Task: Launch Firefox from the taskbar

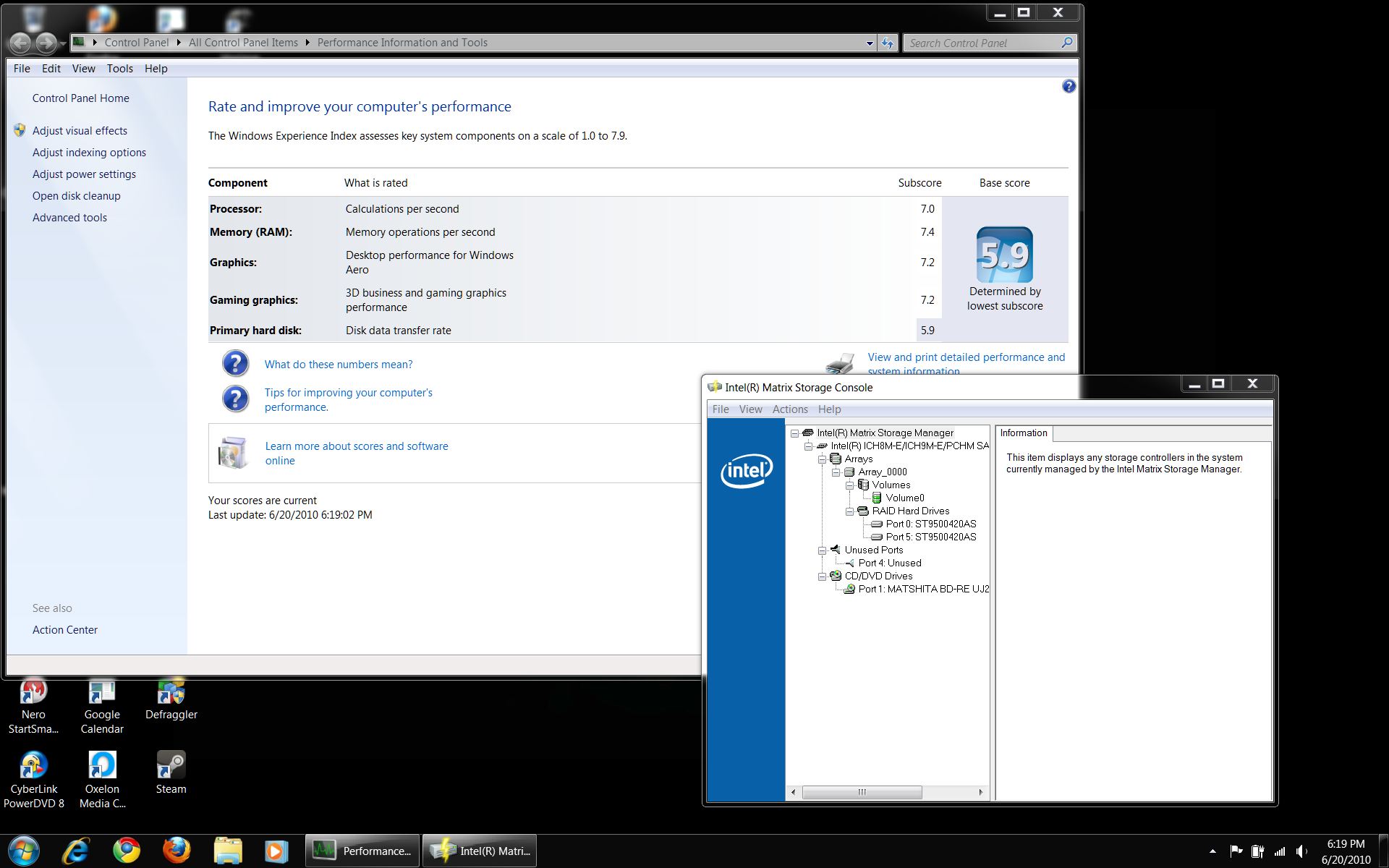Action: click(177, 851)
